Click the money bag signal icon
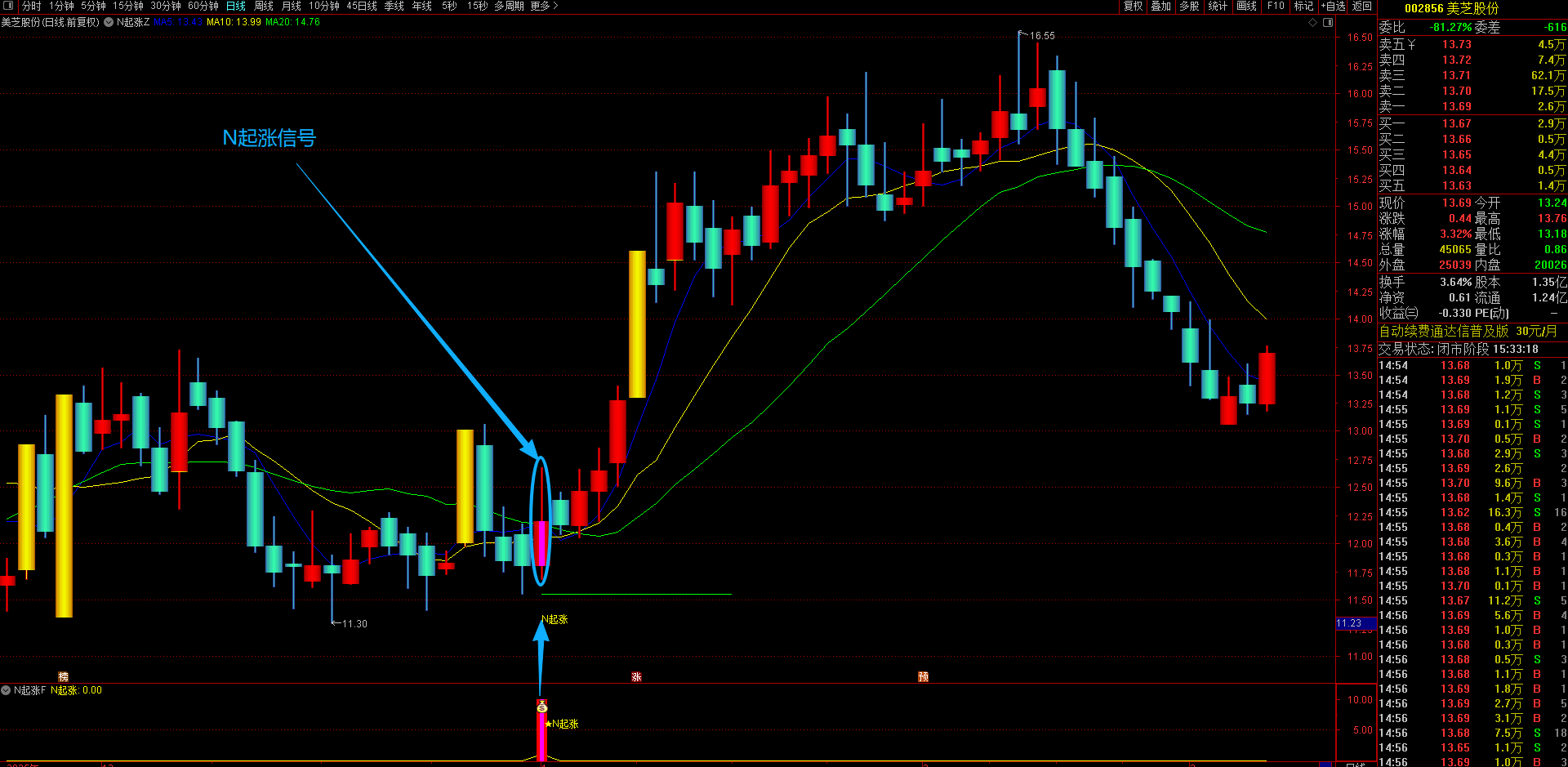This screenshot has width=1568, height=767. (x=541, y=707)
